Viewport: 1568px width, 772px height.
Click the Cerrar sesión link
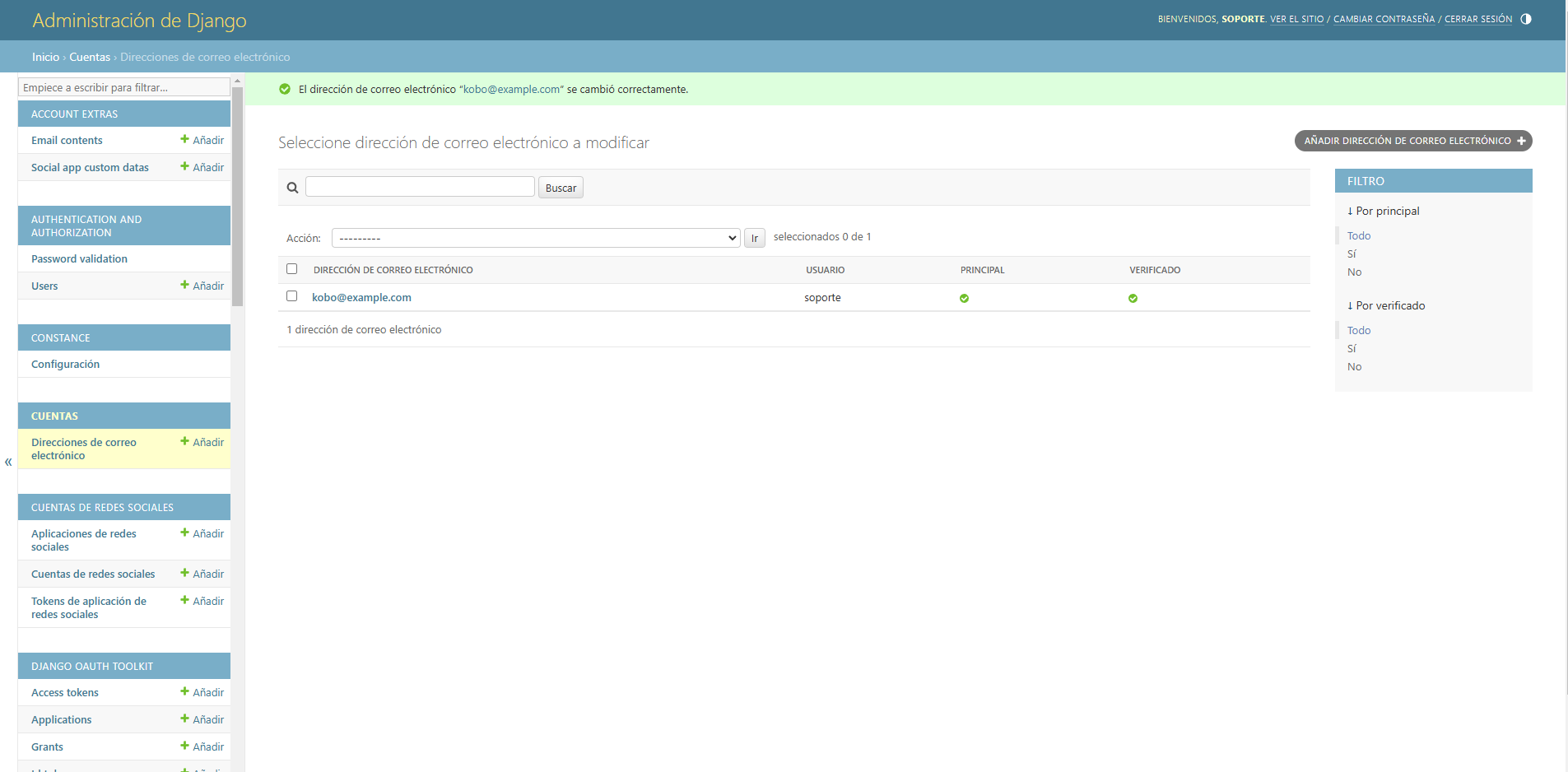coord(1477,19)
